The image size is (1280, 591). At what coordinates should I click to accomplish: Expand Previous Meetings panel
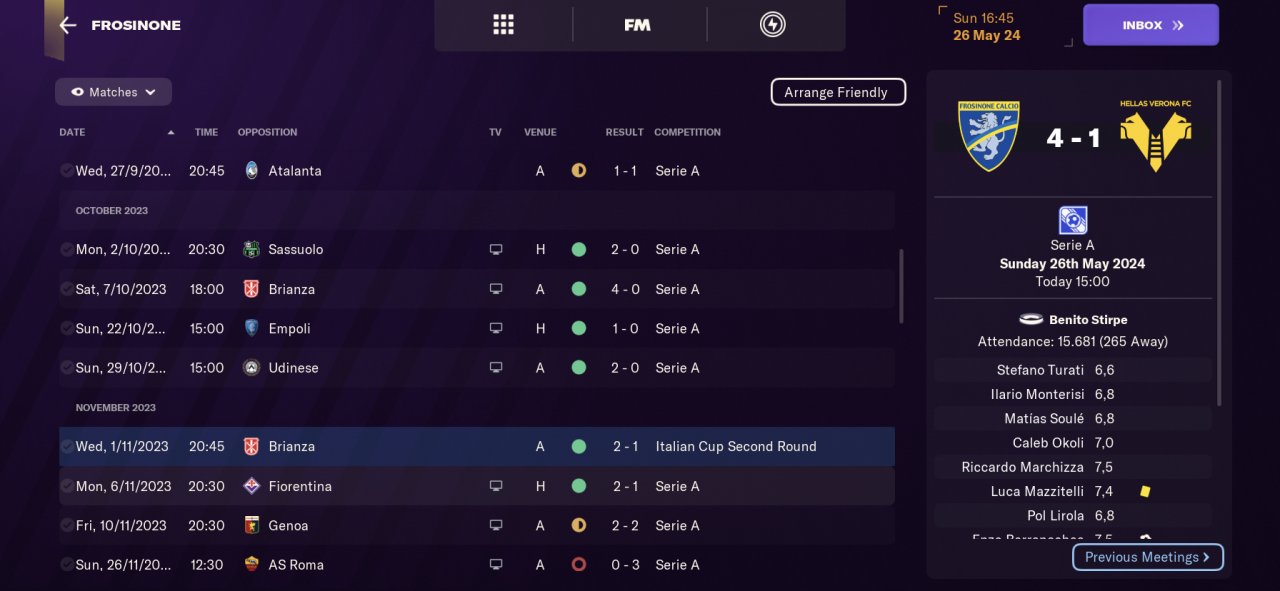tap(1147, 557)
